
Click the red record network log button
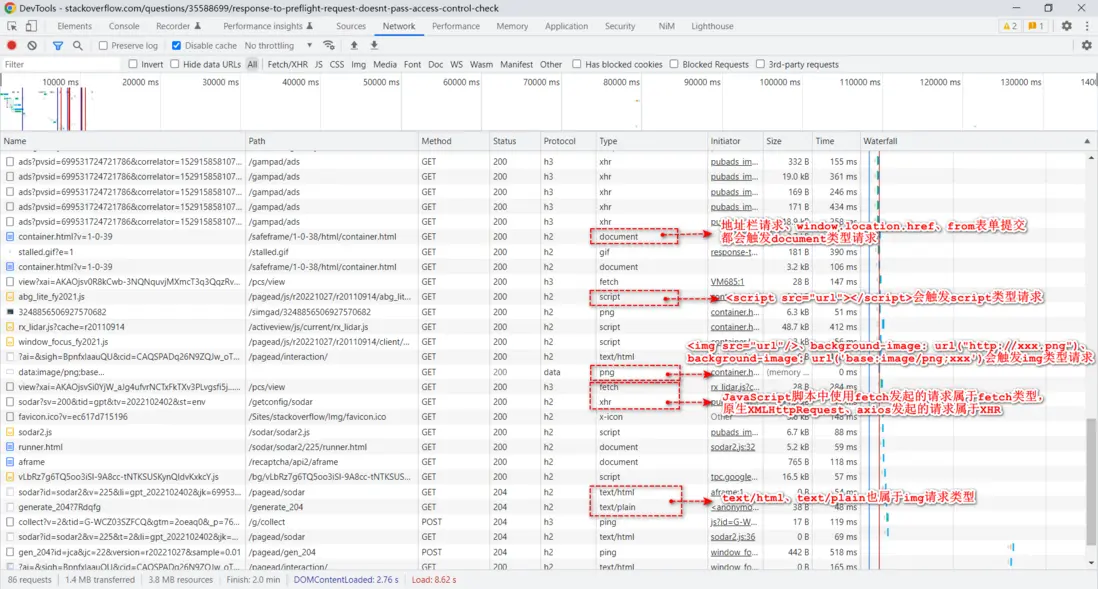pos(12,45)
